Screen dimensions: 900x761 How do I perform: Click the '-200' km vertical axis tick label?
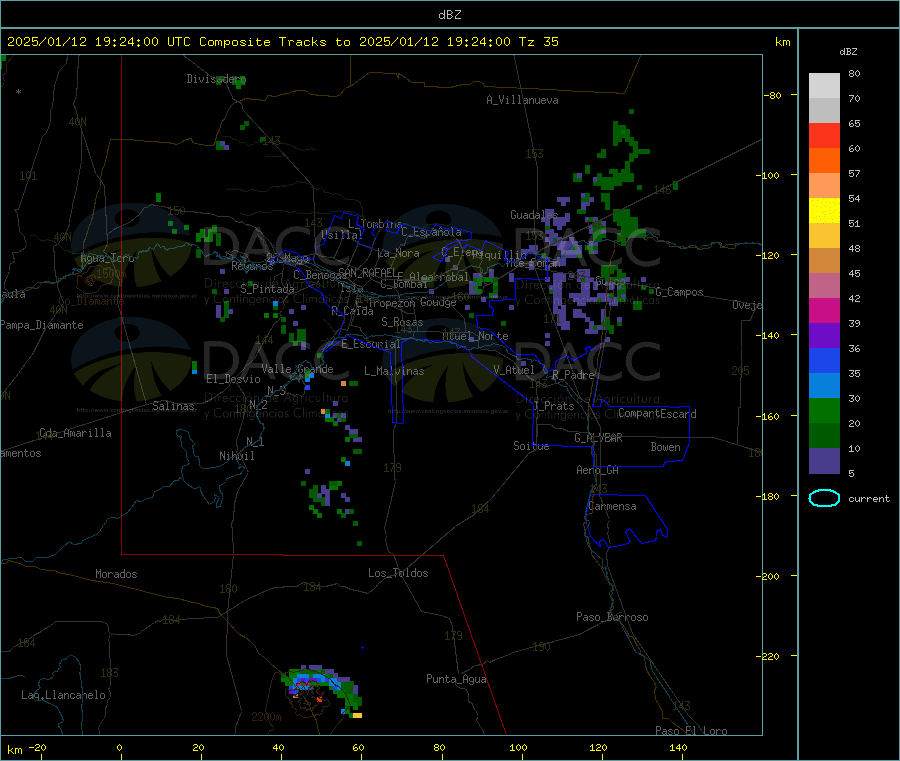point(768,576)
